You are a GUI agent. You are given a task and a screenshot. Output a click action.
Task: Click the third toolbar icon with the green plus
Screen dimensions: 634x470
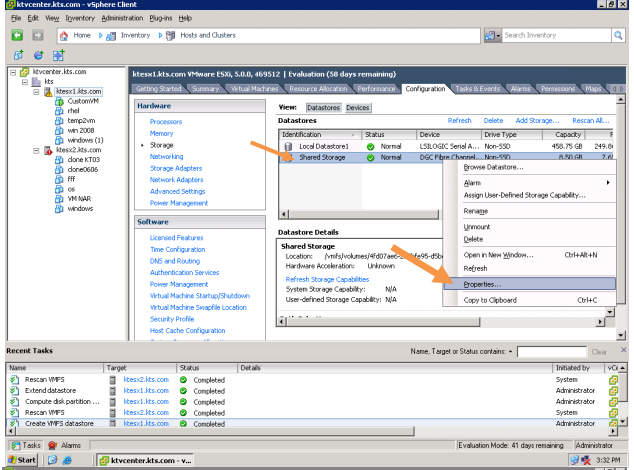click(x=58, y=55)
